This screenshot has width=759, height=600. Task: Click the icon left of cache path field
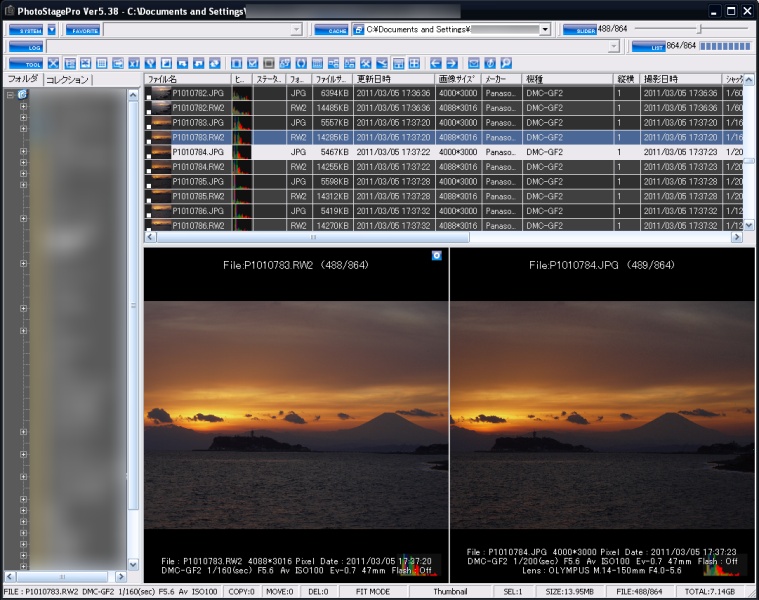(x=358, y=30)
